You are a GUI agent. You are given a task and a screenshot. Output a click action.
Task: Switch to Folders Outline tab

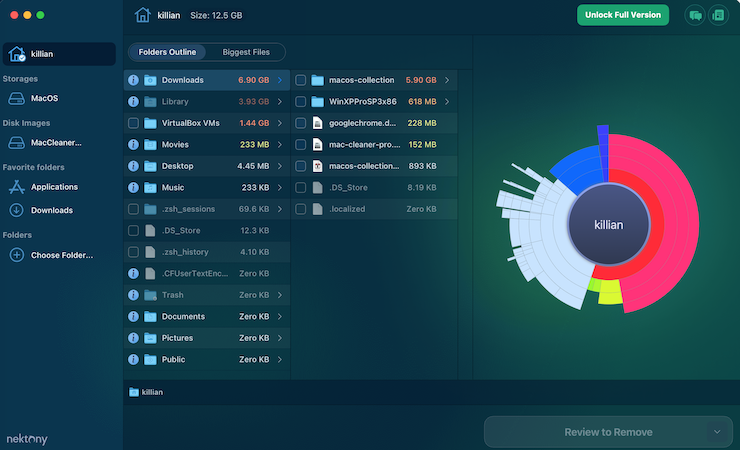tap(167, 52)
